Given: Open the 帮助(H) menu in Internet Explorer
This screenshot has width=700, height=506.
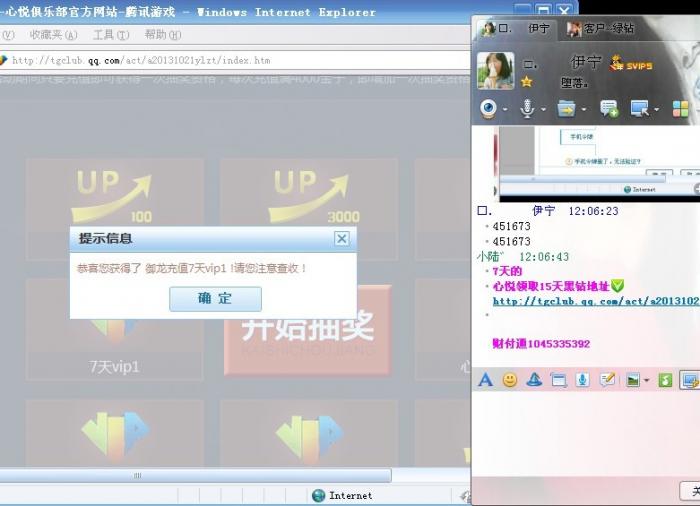Looking at the screenshot, I should 162,34.
